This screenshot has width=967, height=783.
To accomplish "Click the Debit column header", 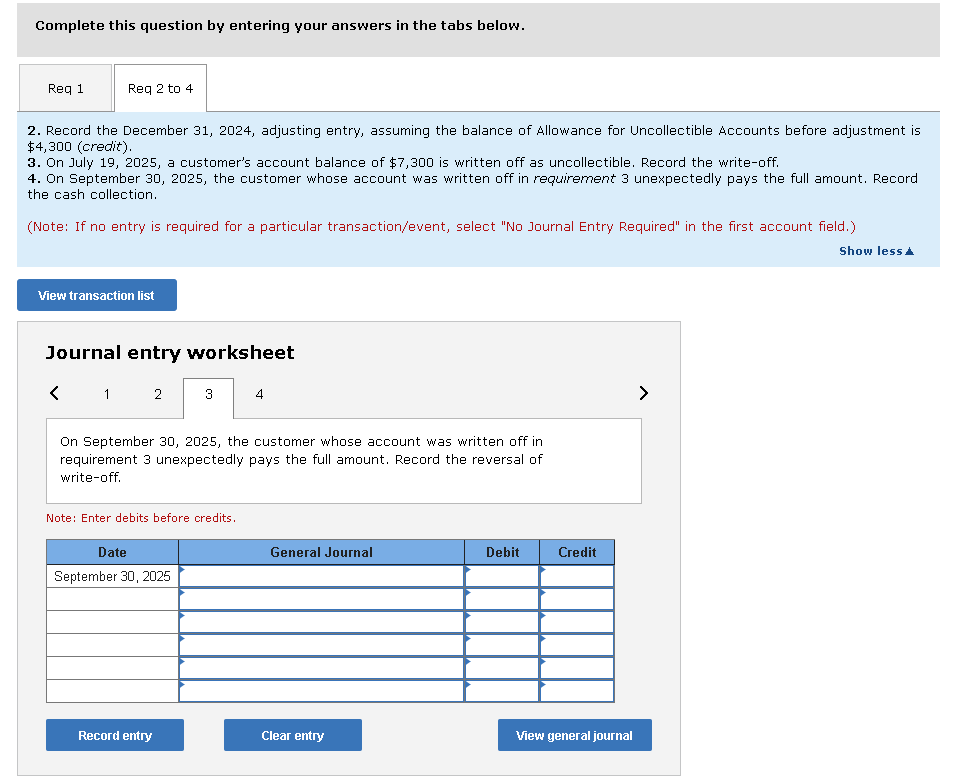I will pyautogui.click(x=502, y=552).
